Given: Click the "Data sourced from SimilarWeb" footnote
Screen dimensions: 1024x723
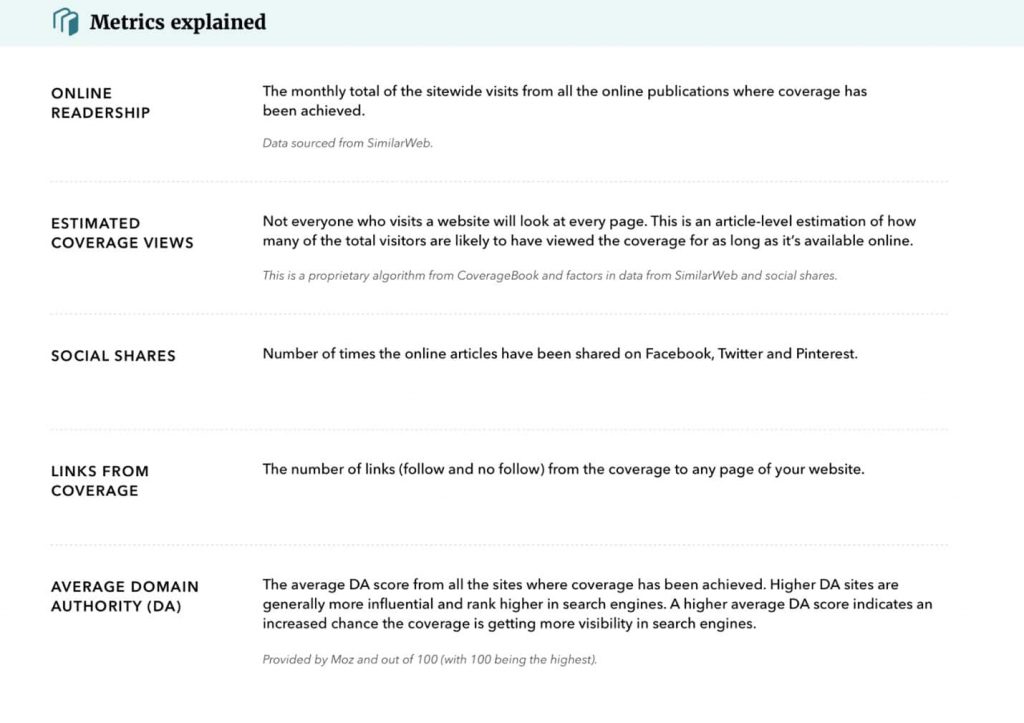Looking at the screenshot, I should (x=347, y=143).
